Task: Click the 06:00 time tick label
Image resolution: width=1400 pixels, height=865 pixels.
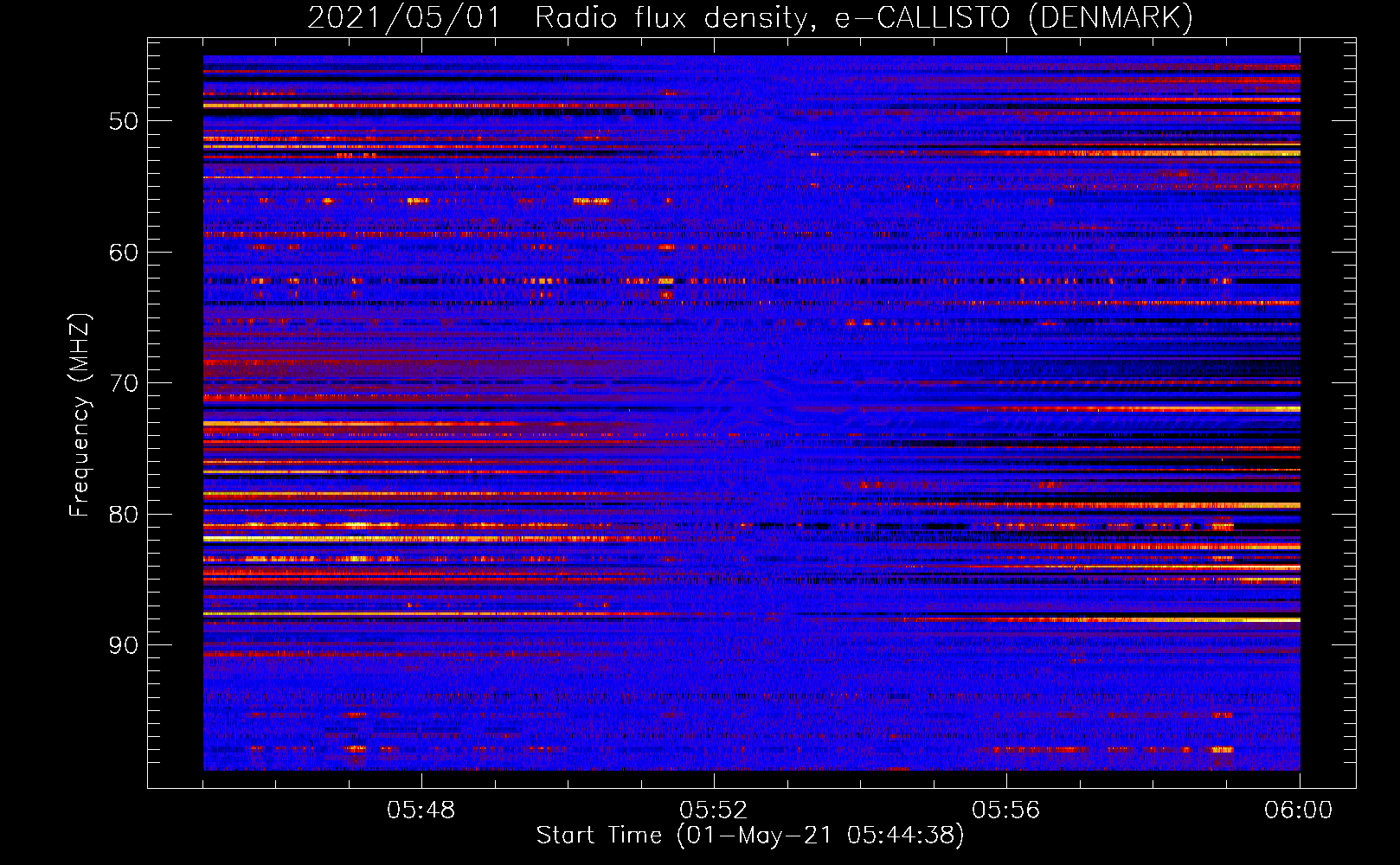Action: pos(1299,811)
